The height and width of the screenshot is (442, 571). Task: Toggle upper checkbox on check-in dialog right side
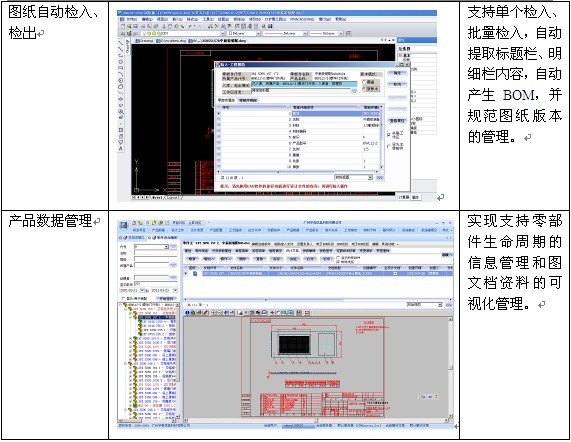389,135
